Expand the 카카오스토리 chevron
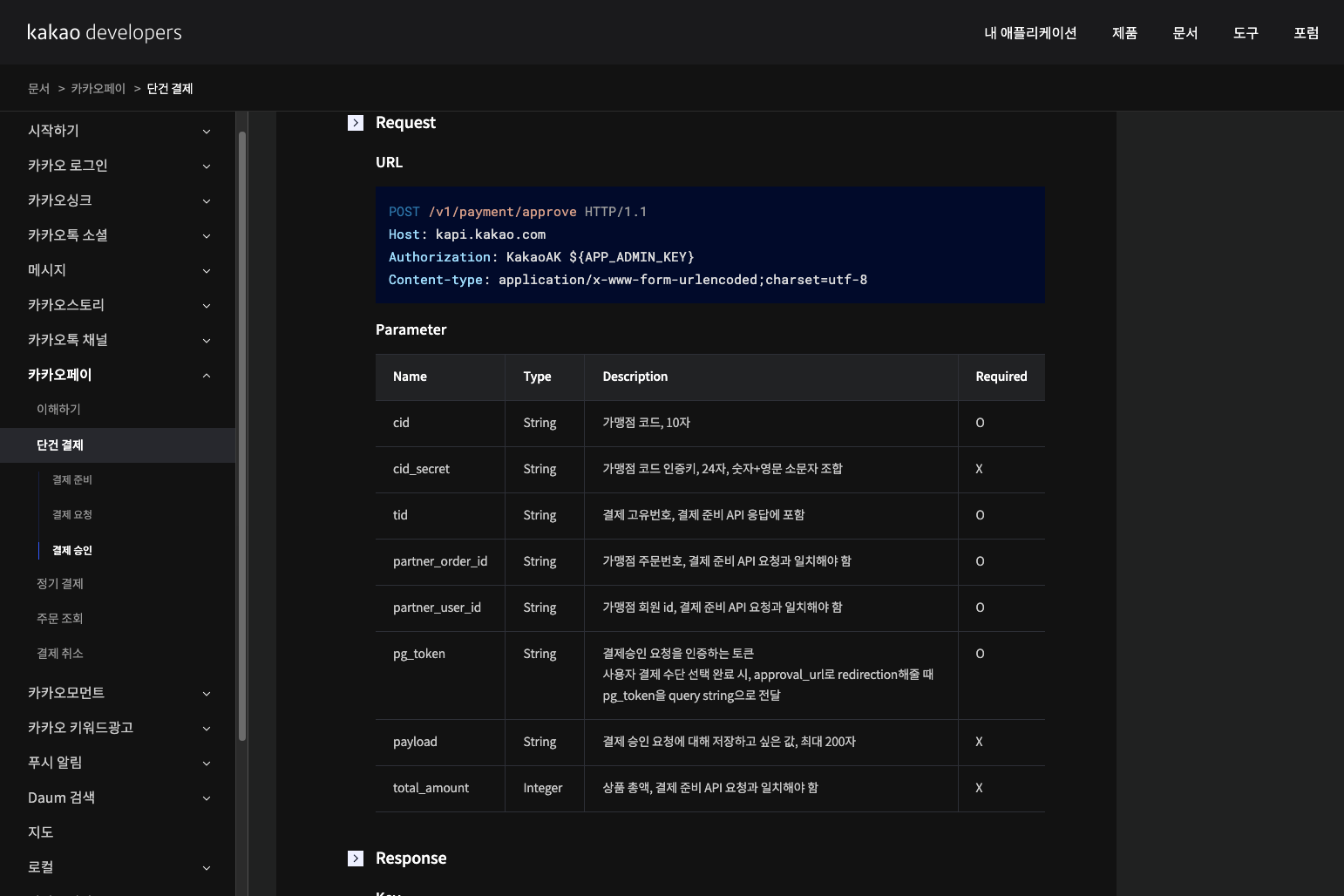Screen dimensions: 1344x896 [207, 306]
